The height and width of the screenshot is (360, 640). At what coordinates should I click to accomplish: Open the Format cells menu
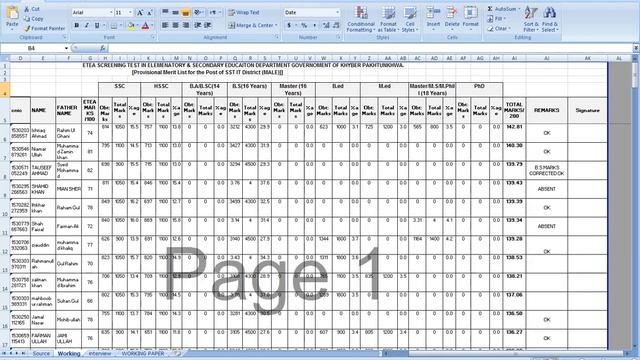pos(470,17)
